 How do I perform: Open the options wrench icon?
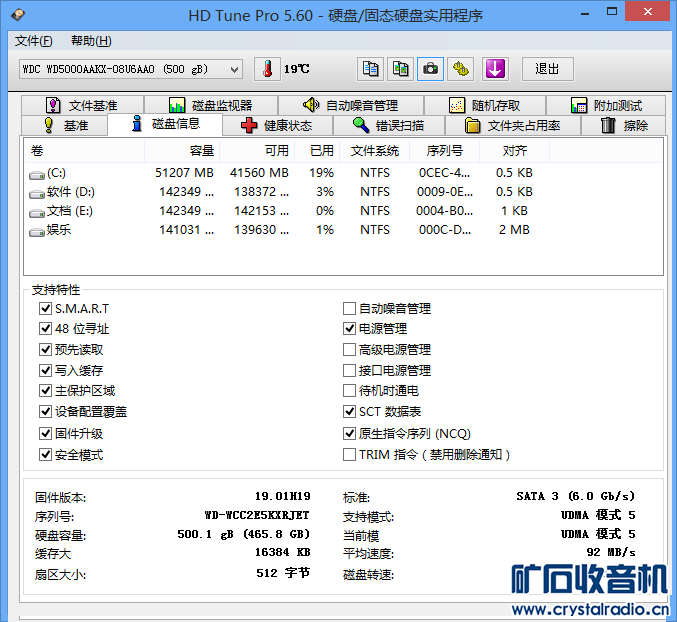(460, 69)
